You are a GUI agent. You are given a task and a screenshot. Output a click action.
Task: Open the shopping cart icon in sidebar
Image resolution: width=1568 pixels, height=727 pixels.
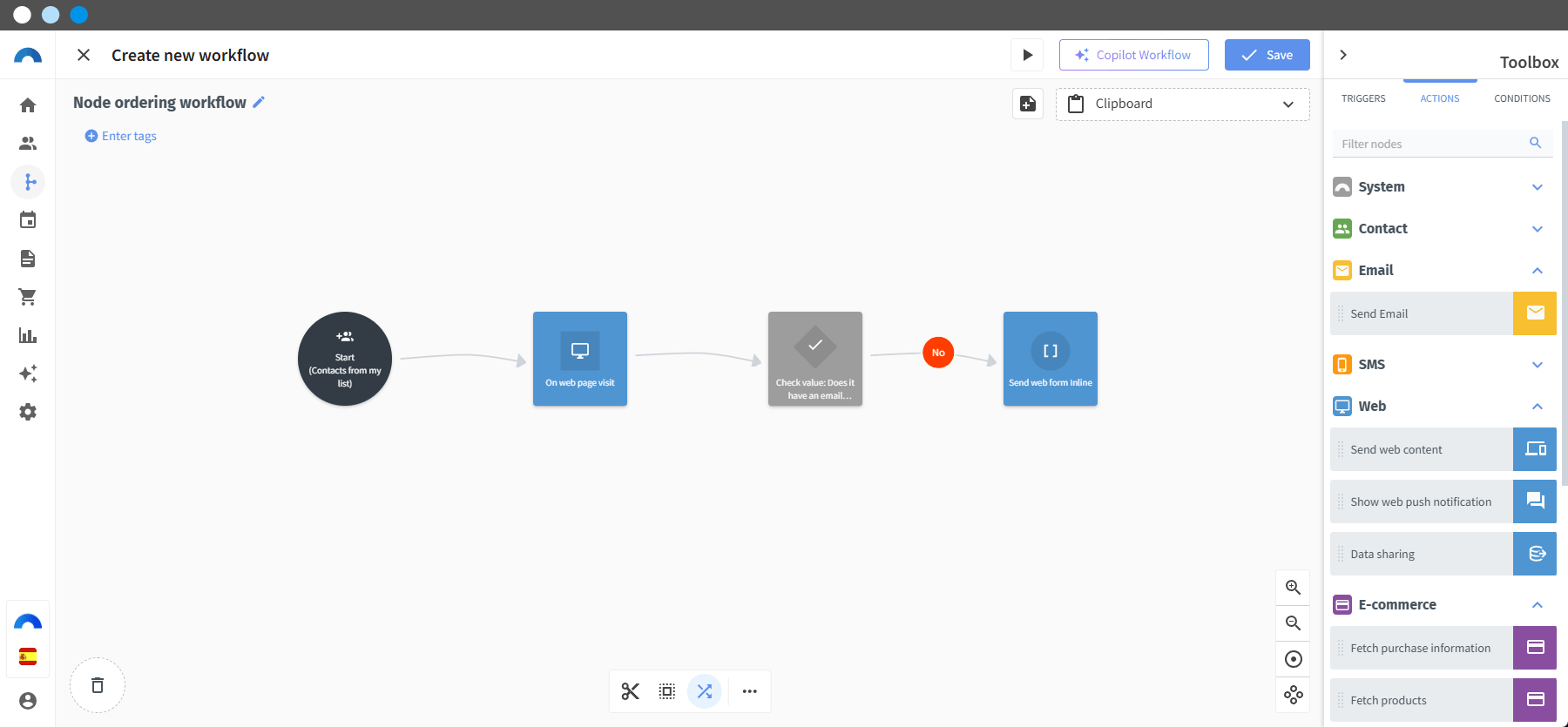[x=28, y=297]
